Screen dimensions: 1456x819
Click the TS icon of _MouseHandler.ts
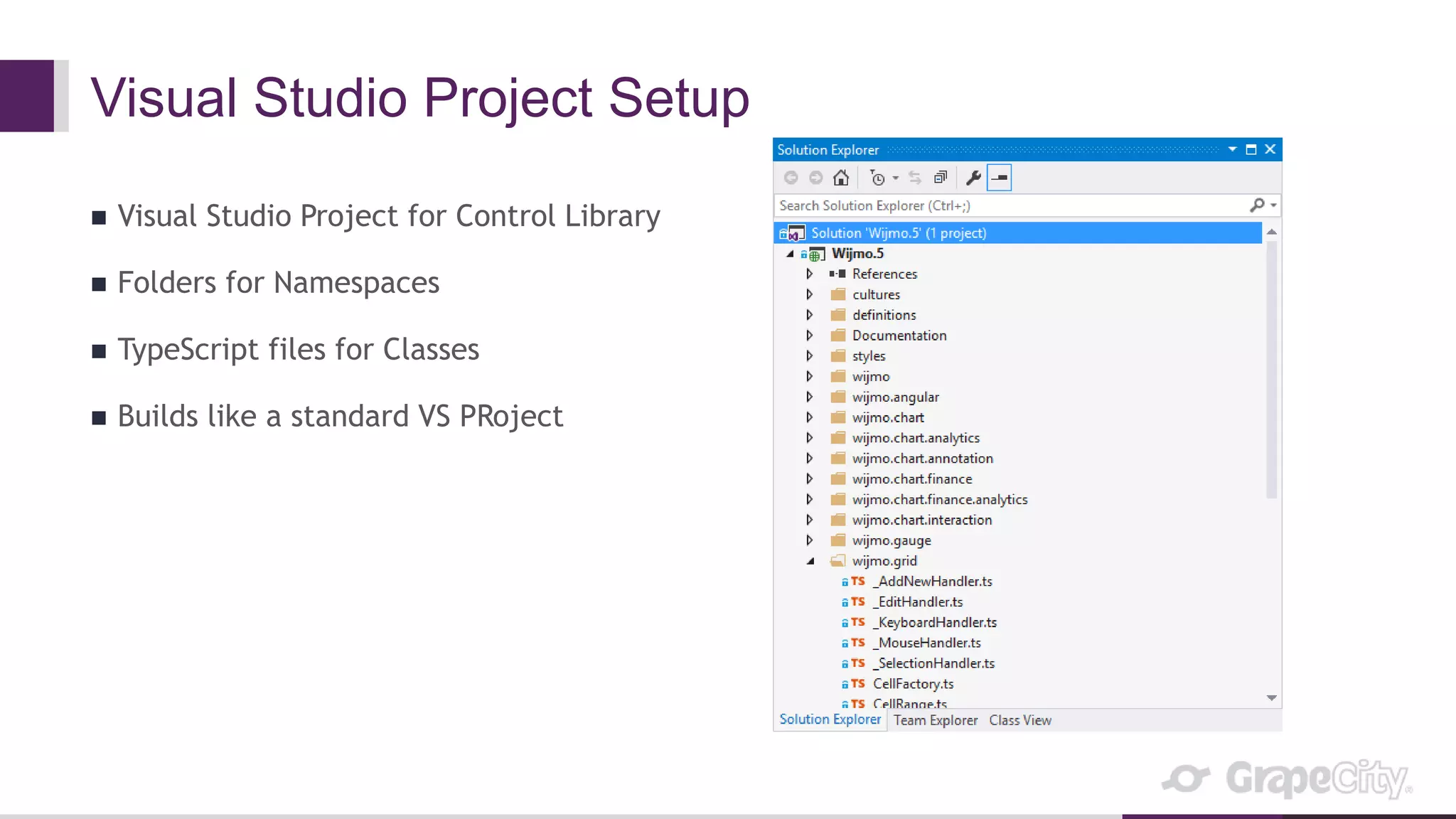pyautogui.click(x=858, y=643)
